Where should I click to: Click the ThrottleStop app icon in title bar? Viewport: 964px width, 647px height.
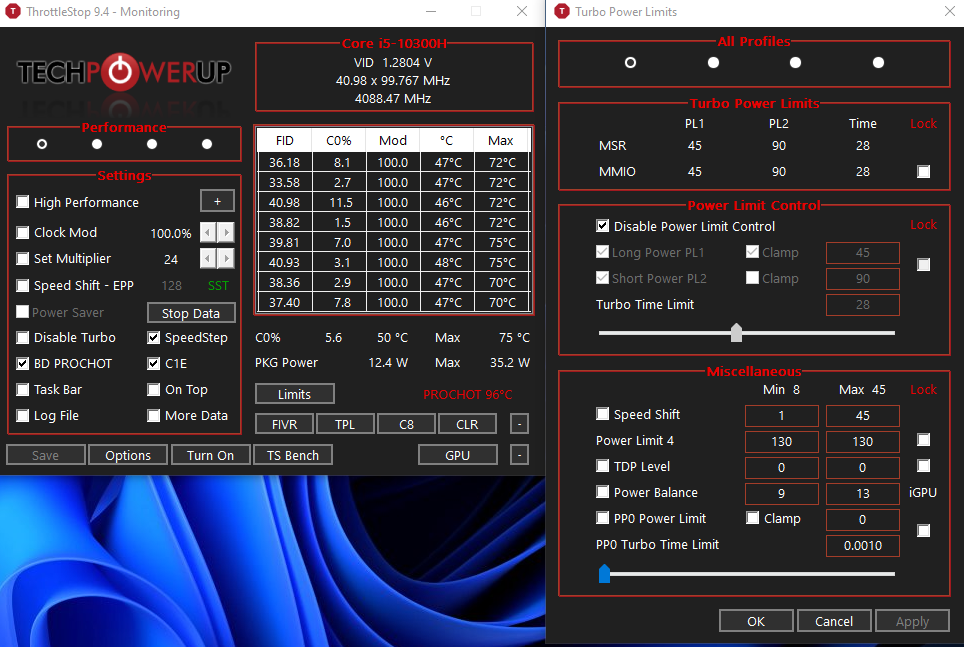point(12,12)
